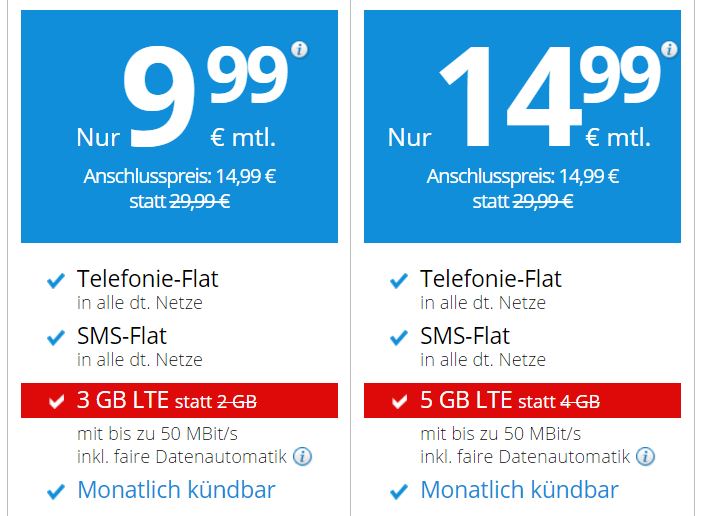Click SMS-Flat checkmark in 14,99 plan
Image resolution: width=702 pixels, height=516 pixels.
399,337
